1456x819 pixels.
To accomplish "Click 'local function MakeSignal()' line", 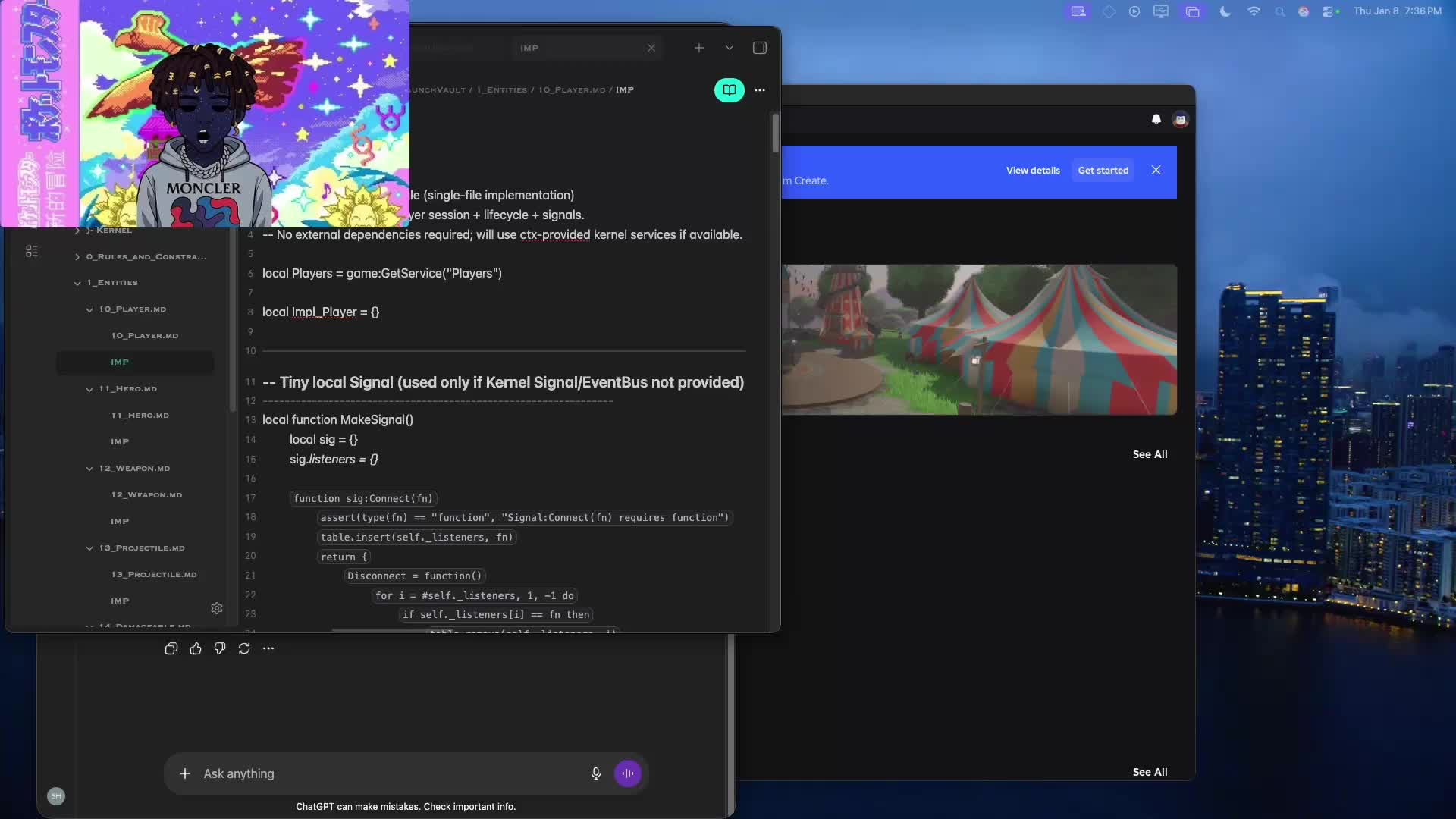I will (x=337, y=420).
